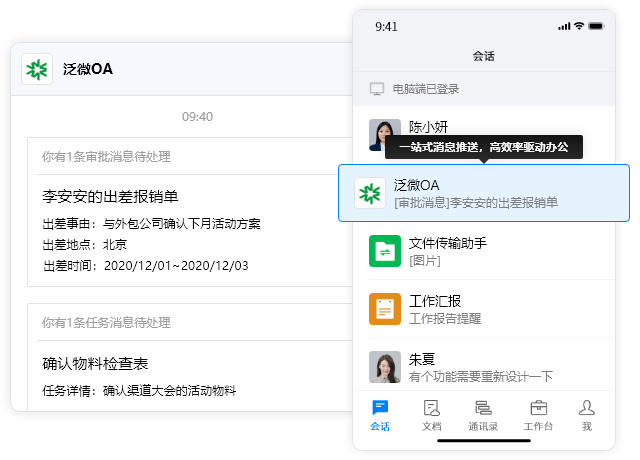Tap 陈小妍's avatar photo
This screenshot has height=460, width=640.
tap(385, 135)
